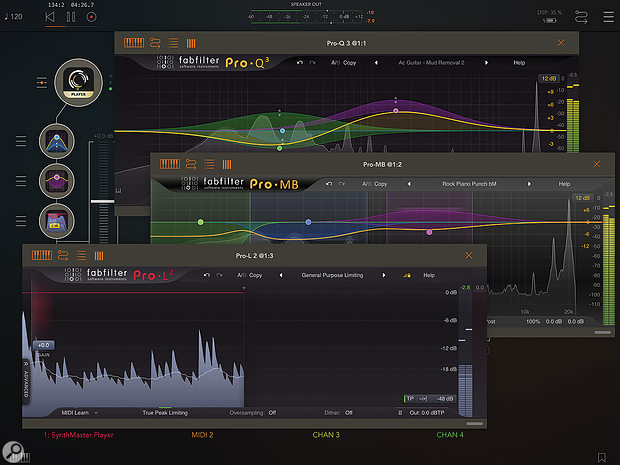Viewport: 620px width, 465px height.
Task: Open drag handle menu beside Pro-L 2 node
Action: click(x=21, y=221)
